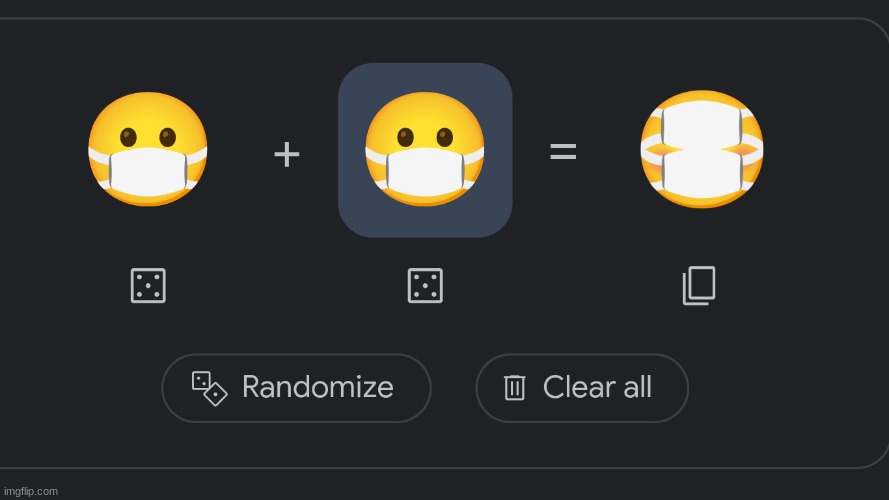Select the highlighted second masked face emoji

[x=425, y=149]
